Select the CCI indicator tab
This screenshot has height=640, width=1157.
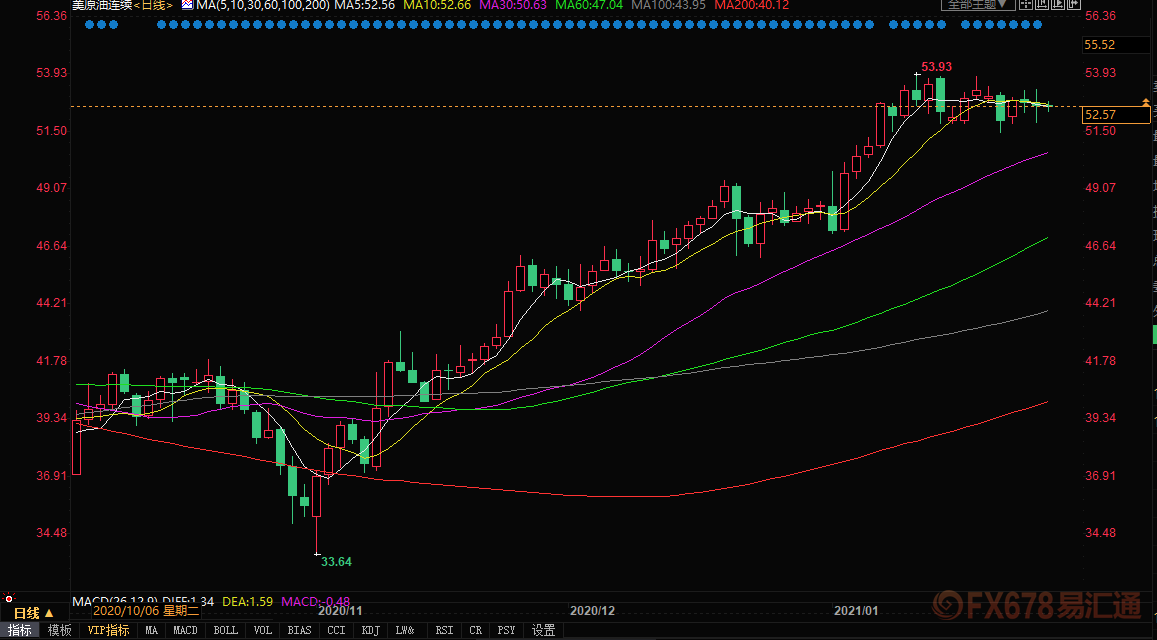tap(336, 630)
